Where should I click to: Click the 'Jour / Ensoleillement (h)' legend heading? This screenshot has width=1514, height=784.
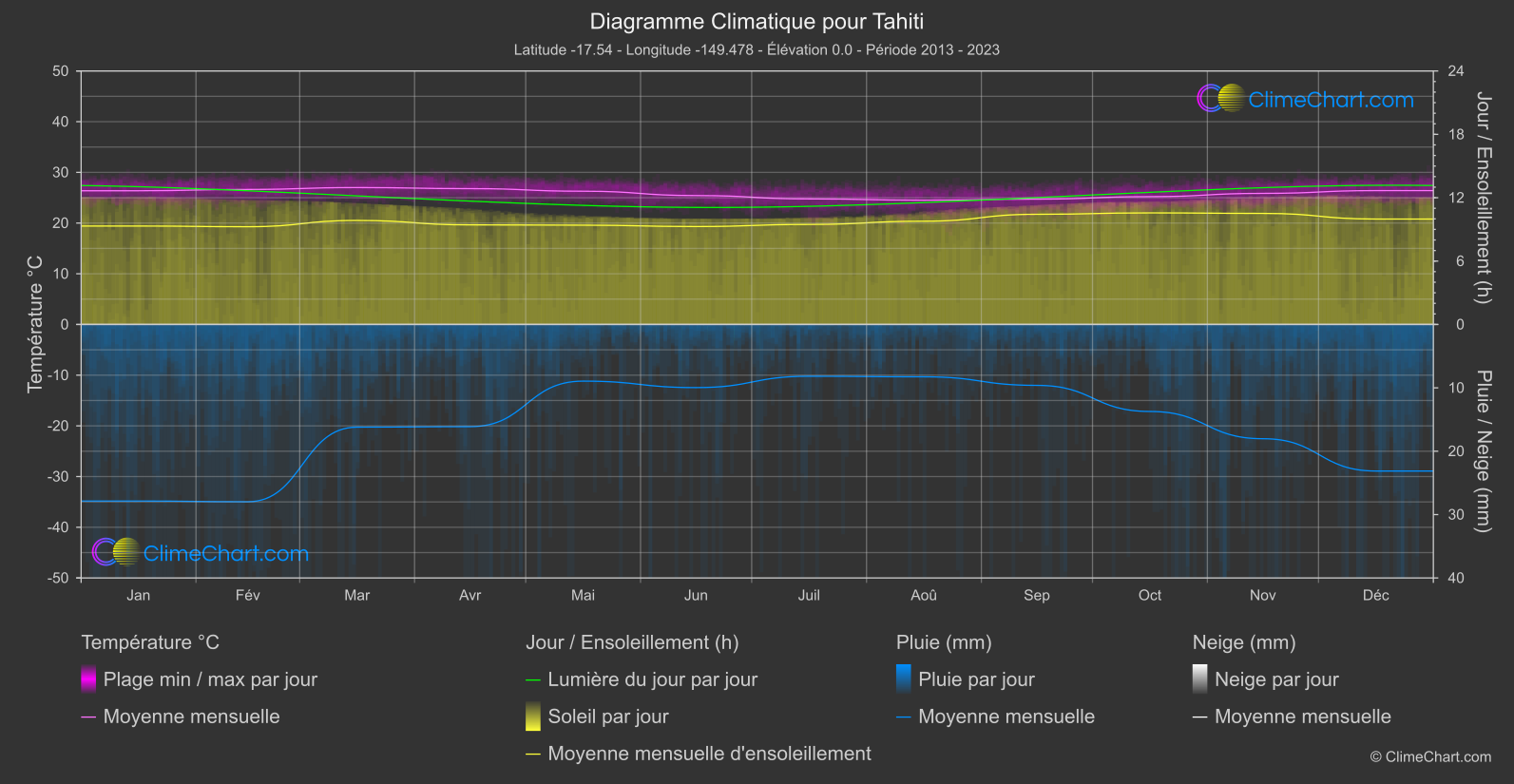pos(632,642)
